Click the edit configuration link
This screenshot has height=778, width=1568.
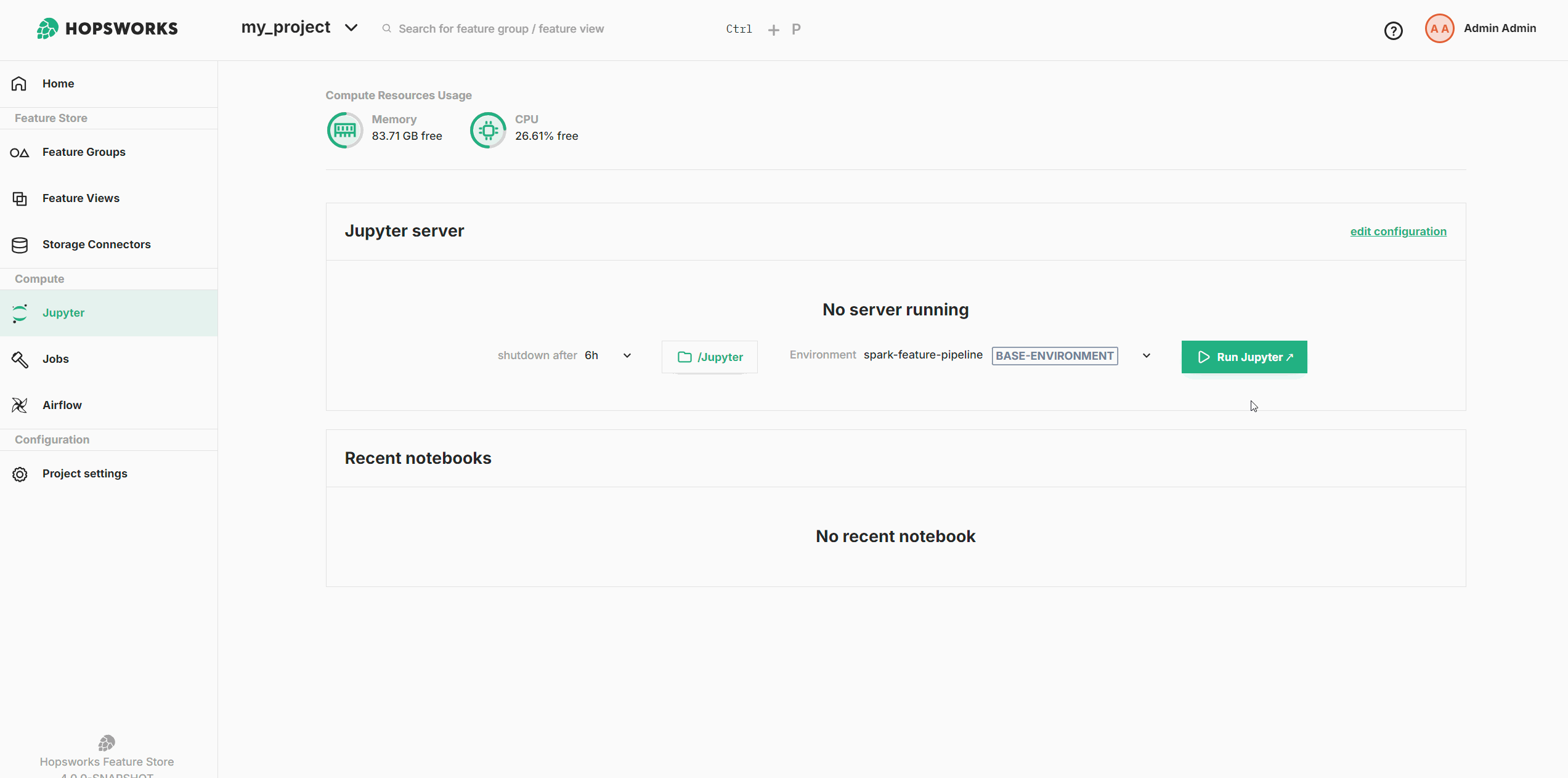point(1399,231)
